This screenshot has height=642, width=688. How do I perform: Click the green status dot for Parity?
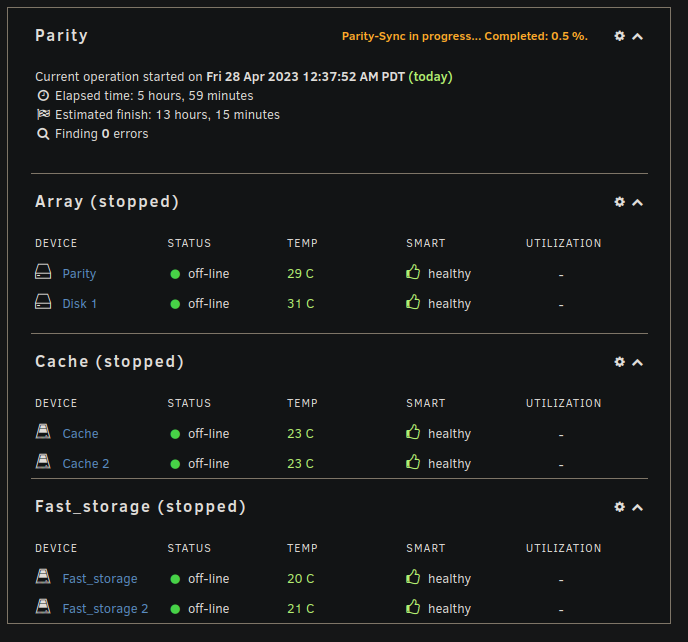tap(175, 274)
